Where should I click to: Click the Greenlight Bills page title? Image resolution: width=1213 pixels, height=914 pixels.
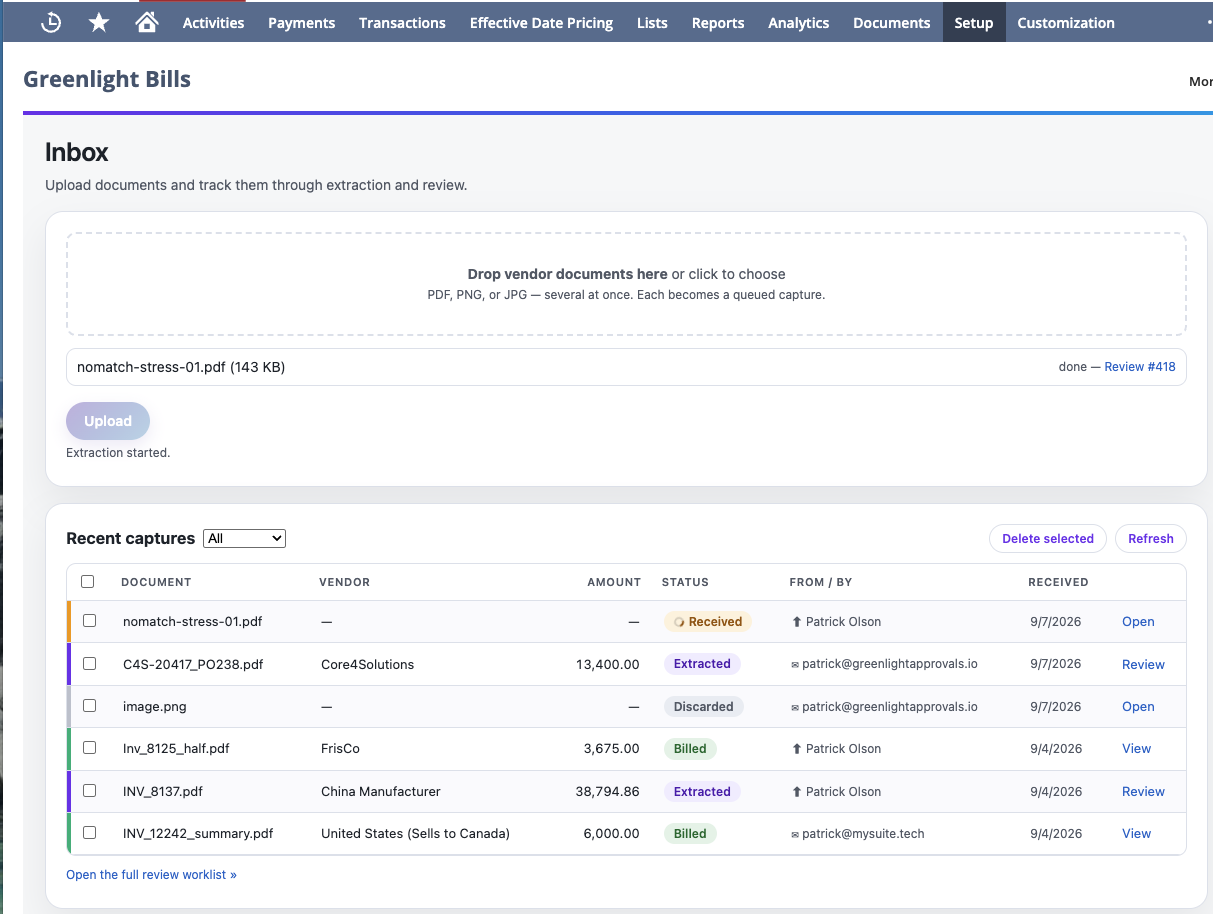coord(107,79)
